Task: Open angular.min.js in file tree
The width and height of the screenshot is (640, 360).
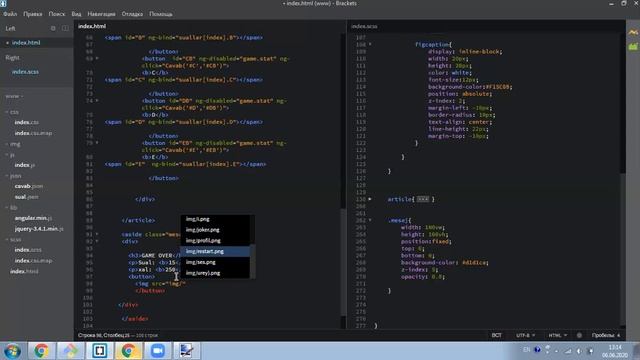Action: click(x=33, y=218)
